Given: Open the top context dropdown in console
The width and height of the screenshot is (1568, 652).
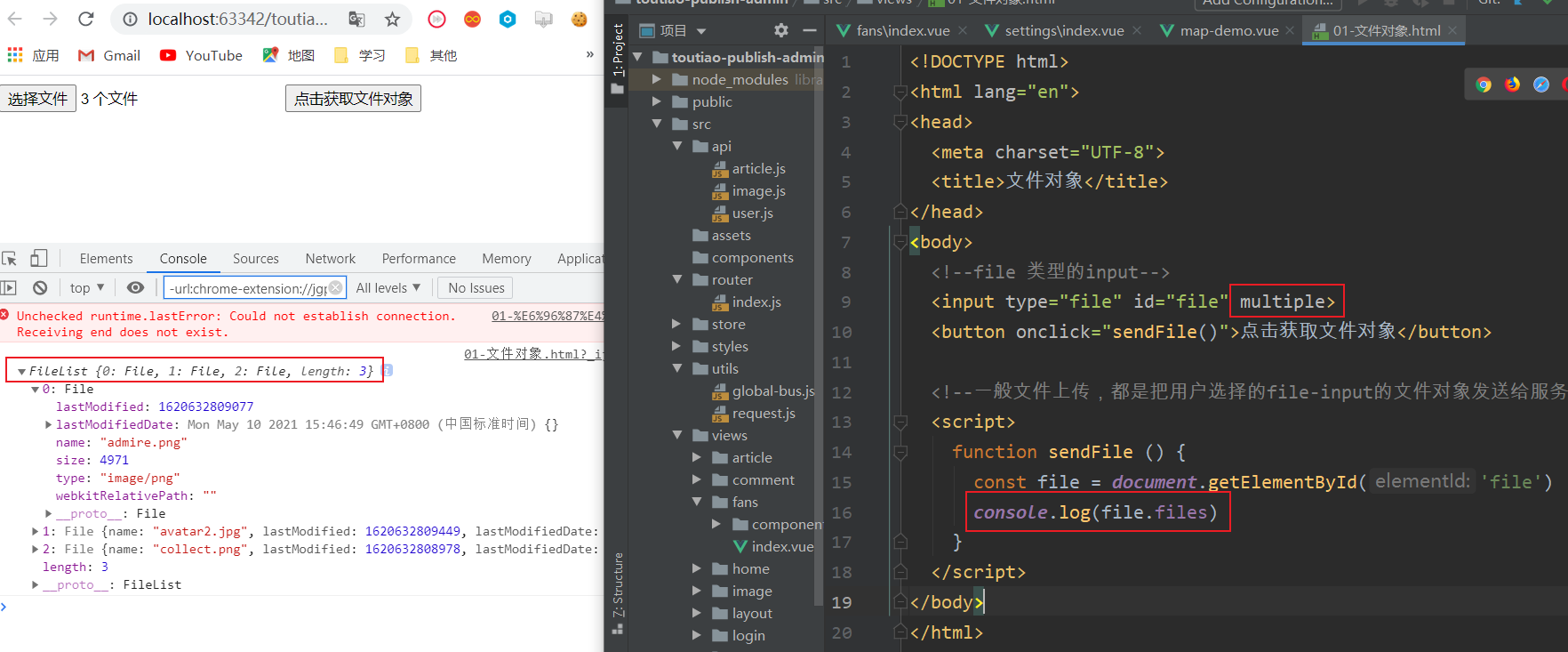Looking at the screenshot, I should [x=87, y=288].
